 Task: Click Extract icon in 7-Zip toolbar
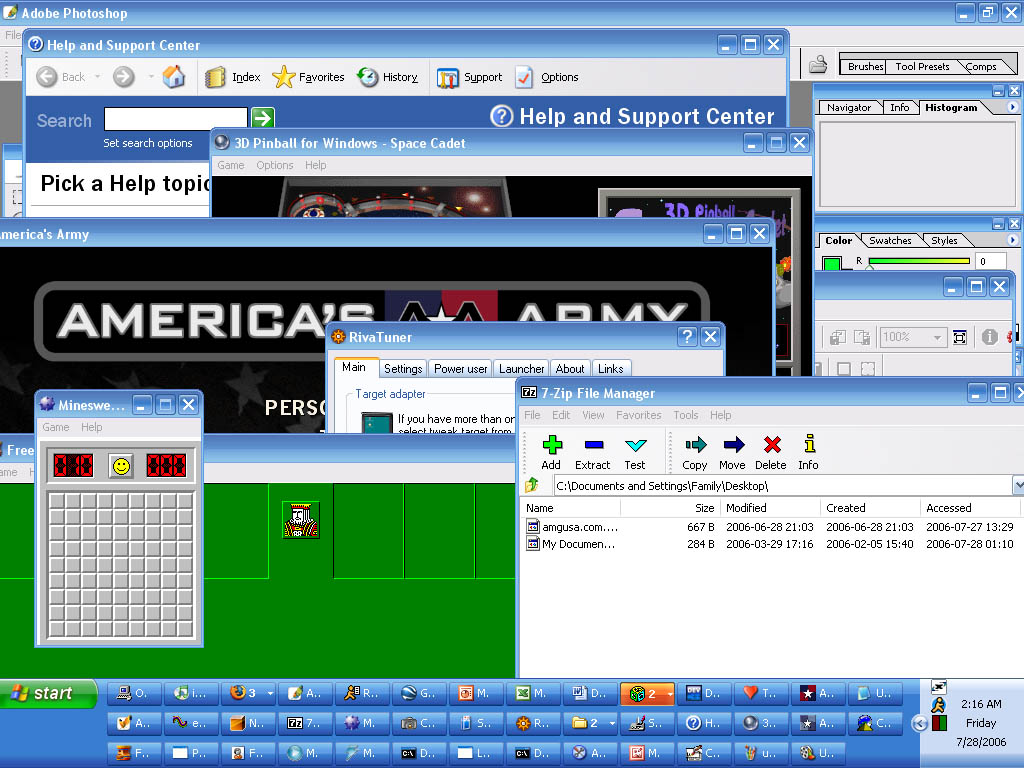point(592,453)
